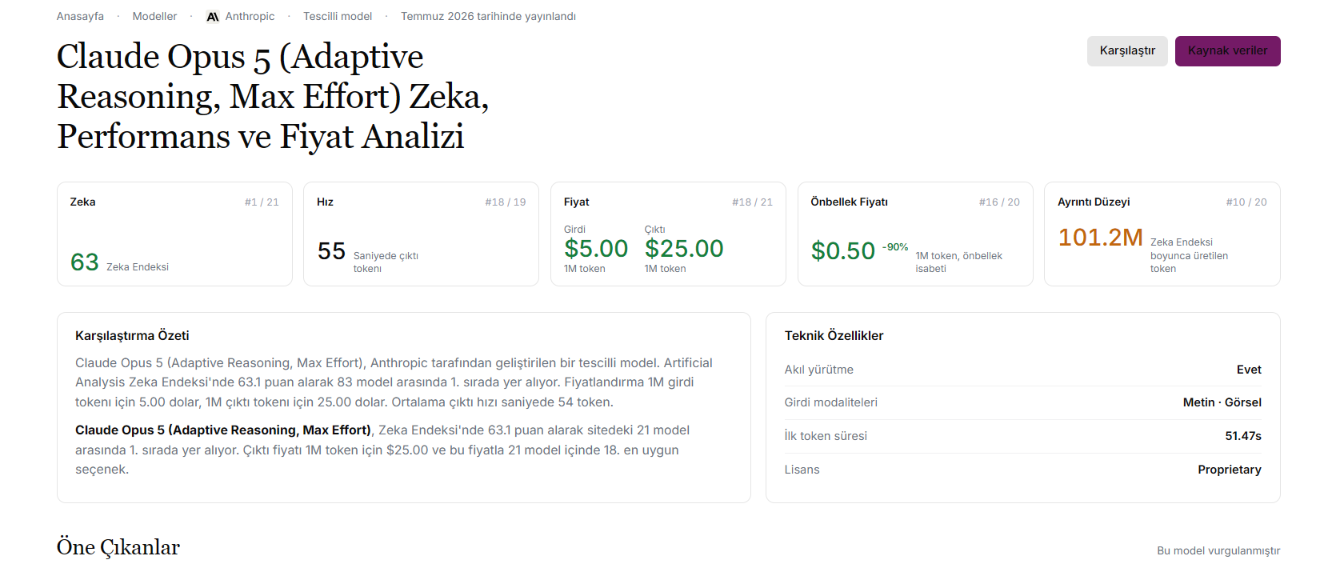Select the Girdi modaliteleri row
This screenshot has height=561, width=1320.
point(1023,403)
